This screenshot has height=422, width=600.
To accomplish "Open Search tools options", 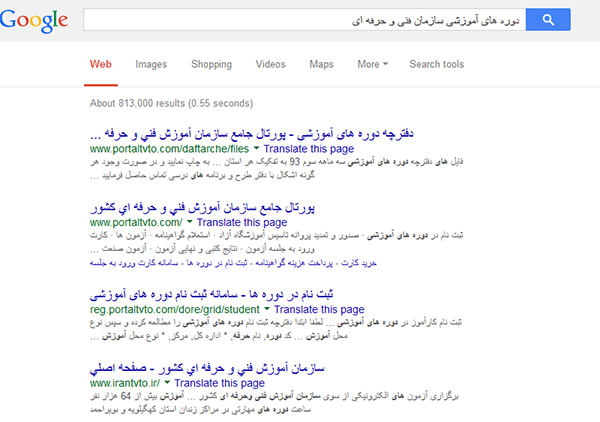I will coord(436,64).
